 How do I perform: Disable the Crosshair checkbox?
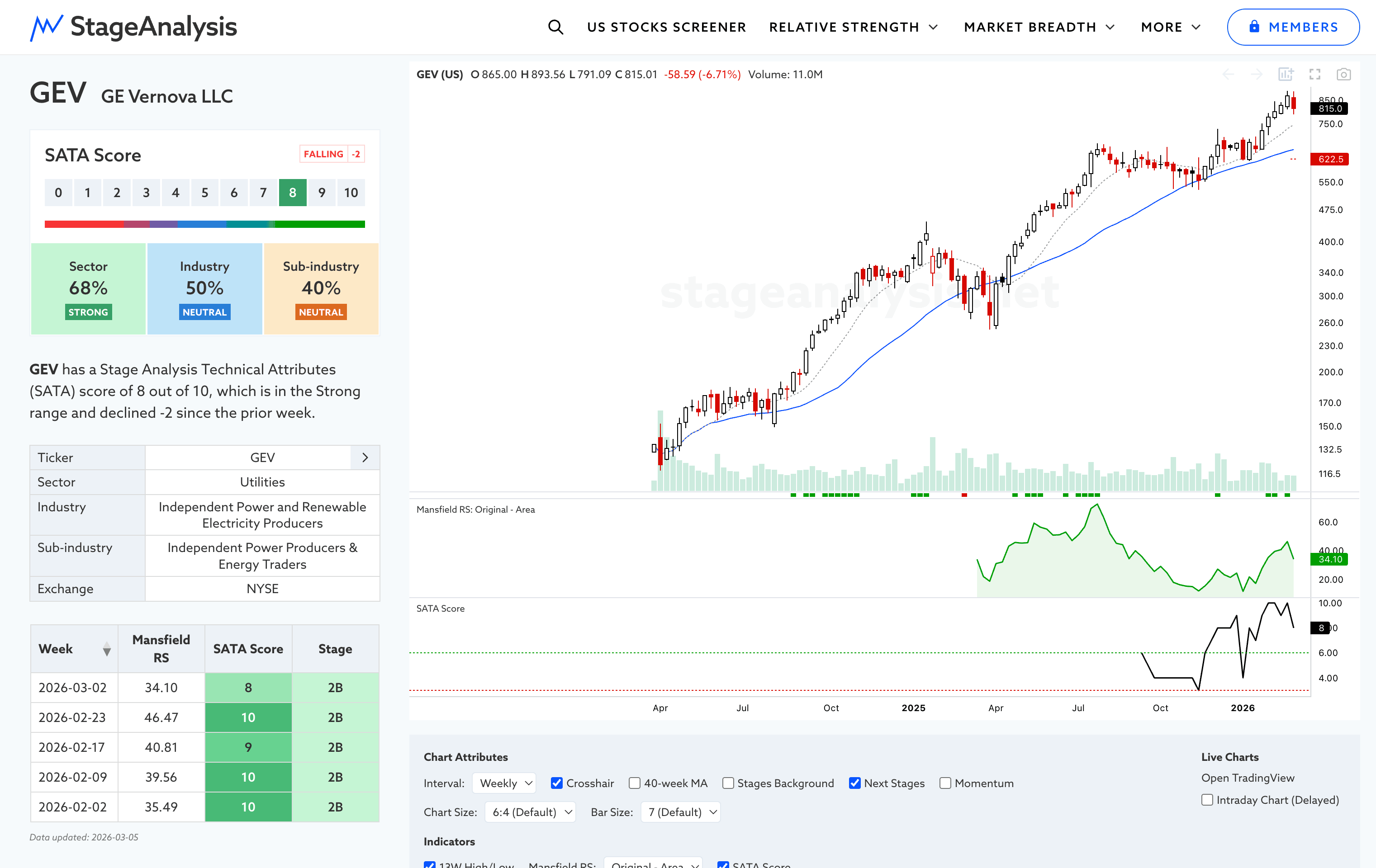[556, 783]
